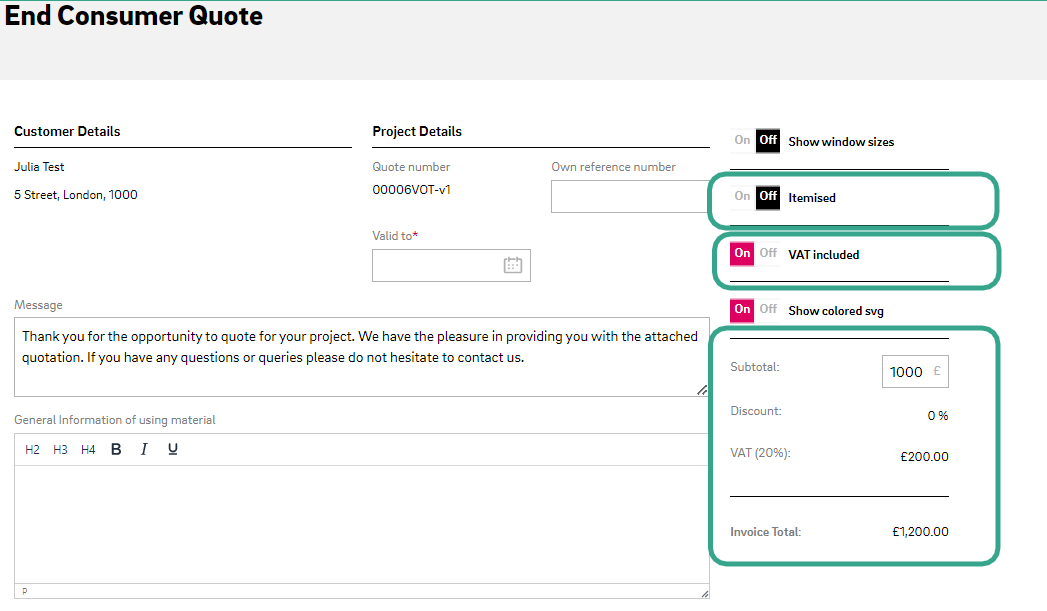The image size is (1047, 611).
Task: Disable the VAT included toggle
Action: (x=767, y=254)
